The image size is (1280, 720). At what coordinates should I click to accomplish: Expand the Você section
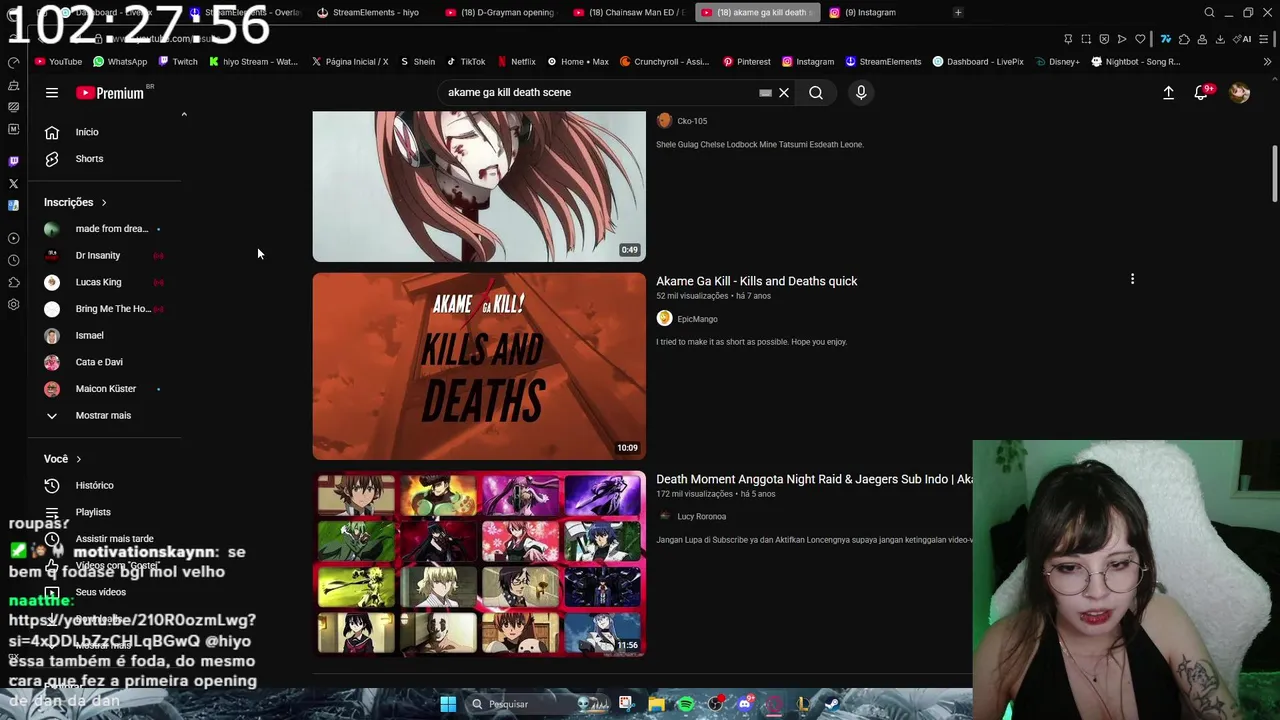point(63,459)
